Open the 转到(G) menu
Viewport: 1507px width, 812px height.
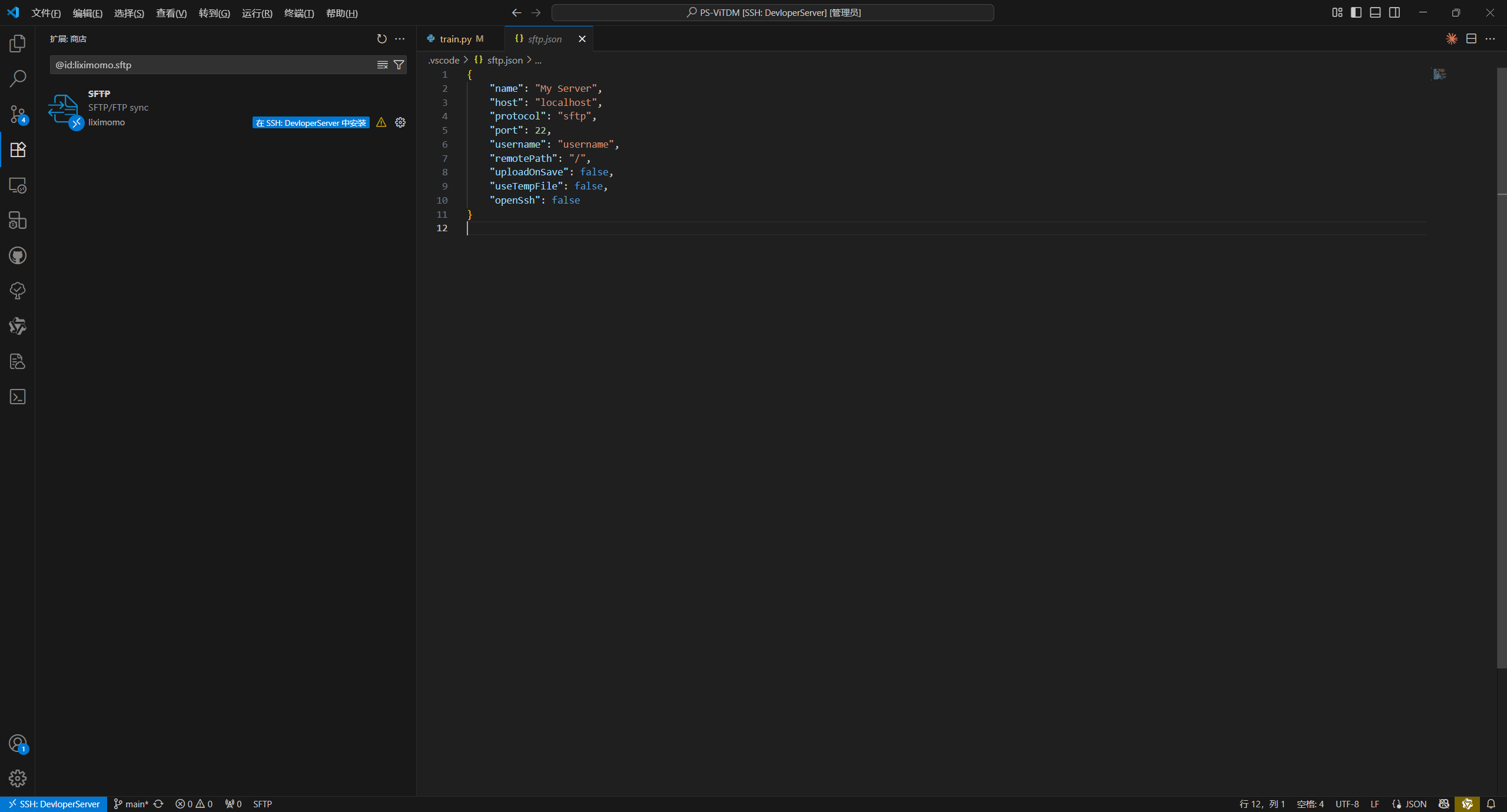point(214,13)
